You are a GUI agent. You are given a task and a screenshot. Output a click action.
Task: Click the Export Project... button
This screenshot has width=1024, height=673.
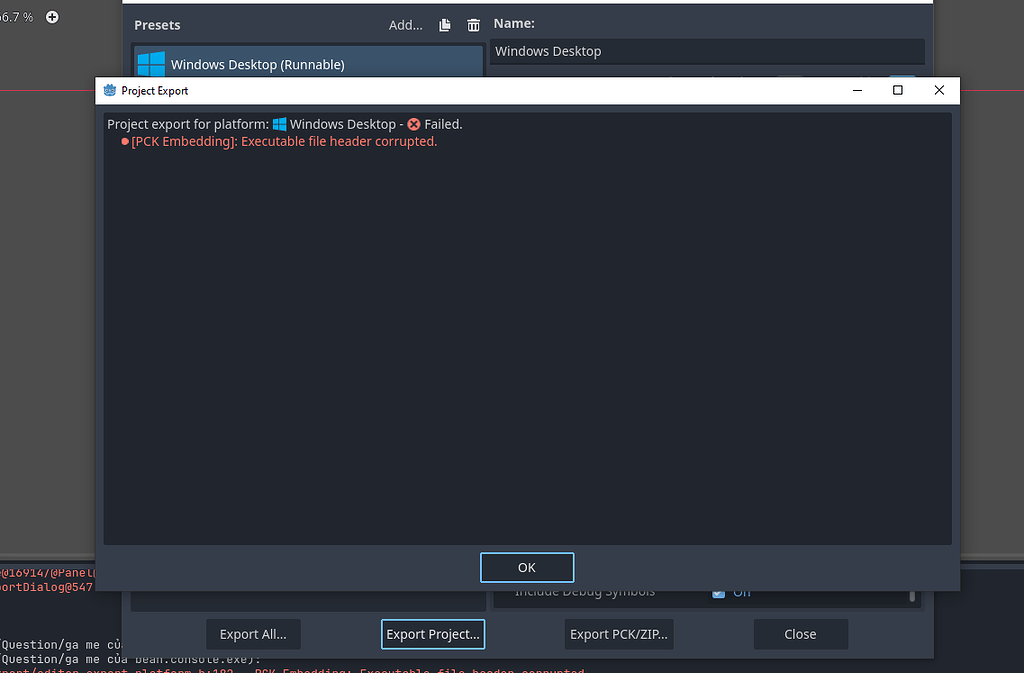point(432,634)
